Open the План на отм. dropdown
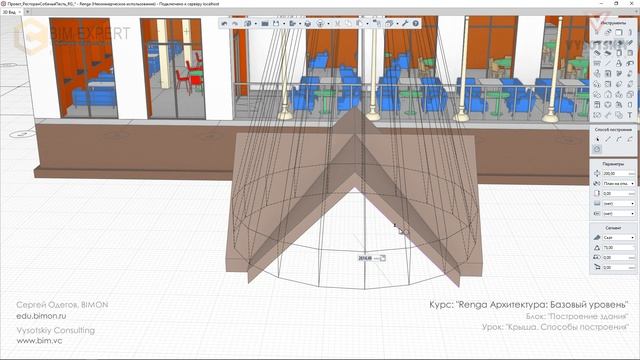 coord(619,184)
